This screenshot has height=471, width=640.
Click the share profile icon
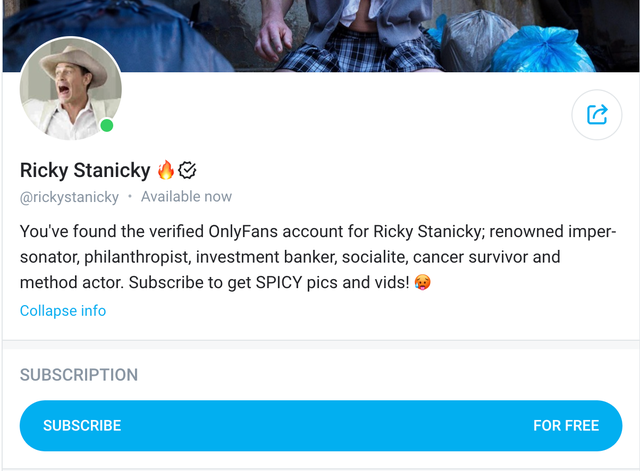tap(596, 115)
